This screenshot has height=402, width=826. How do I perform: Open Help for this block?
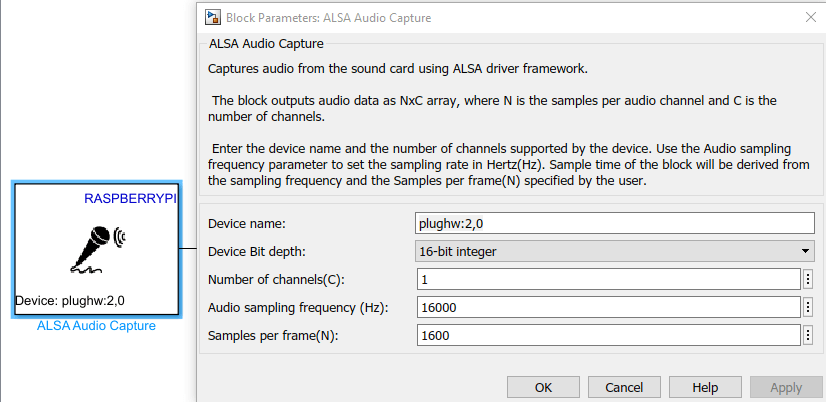pyautogui.click(x=705, y=387)
